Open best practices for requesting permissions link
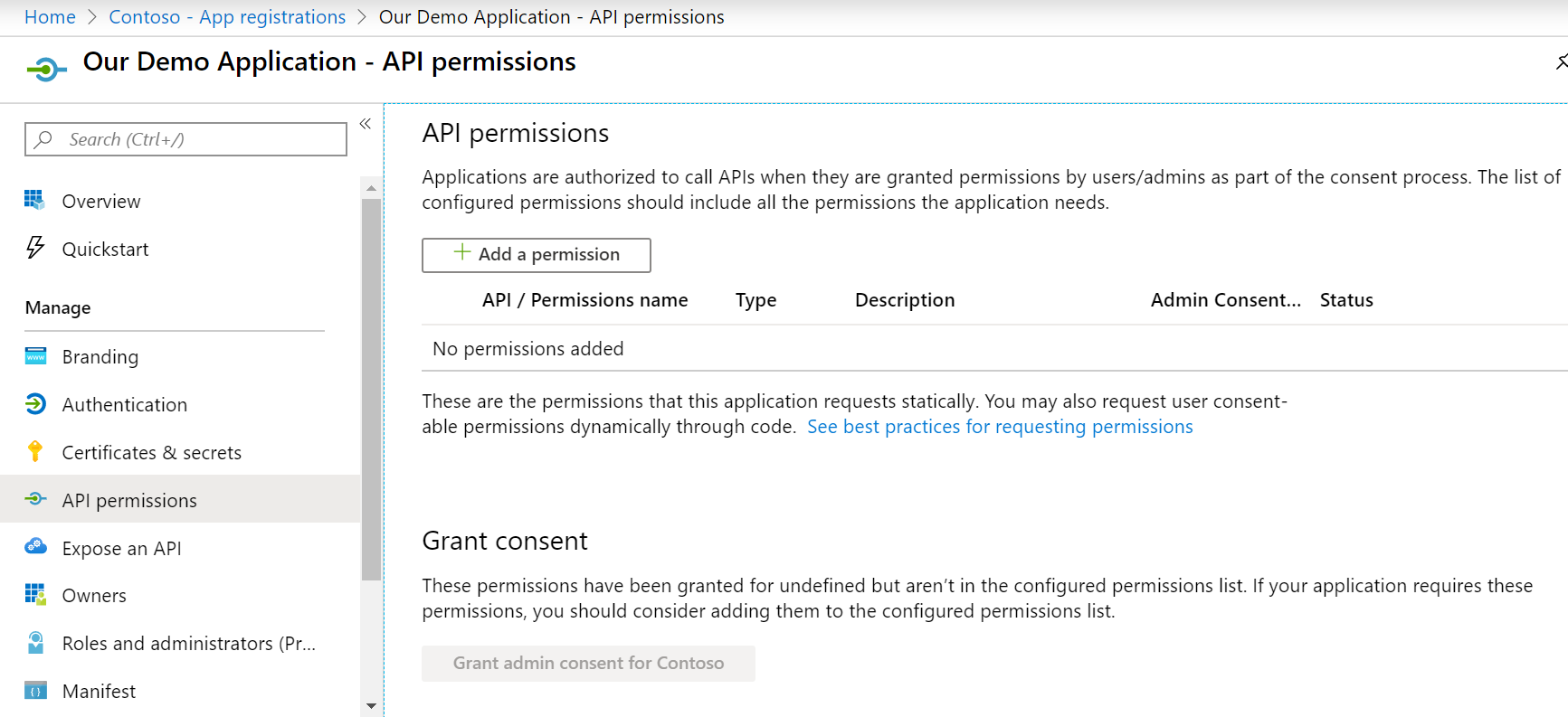 point(999,427)
